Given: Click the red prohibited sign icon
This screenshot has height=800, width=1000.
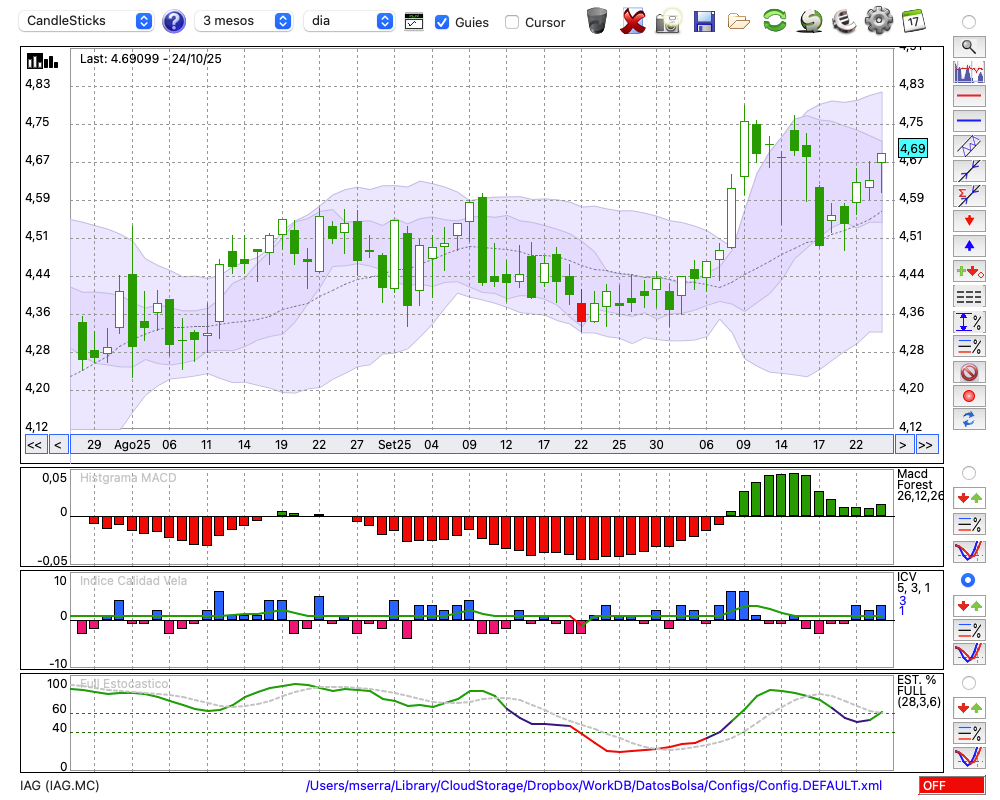Looking at the screenshot, I should pyautogui.click(x=968, y=372).
